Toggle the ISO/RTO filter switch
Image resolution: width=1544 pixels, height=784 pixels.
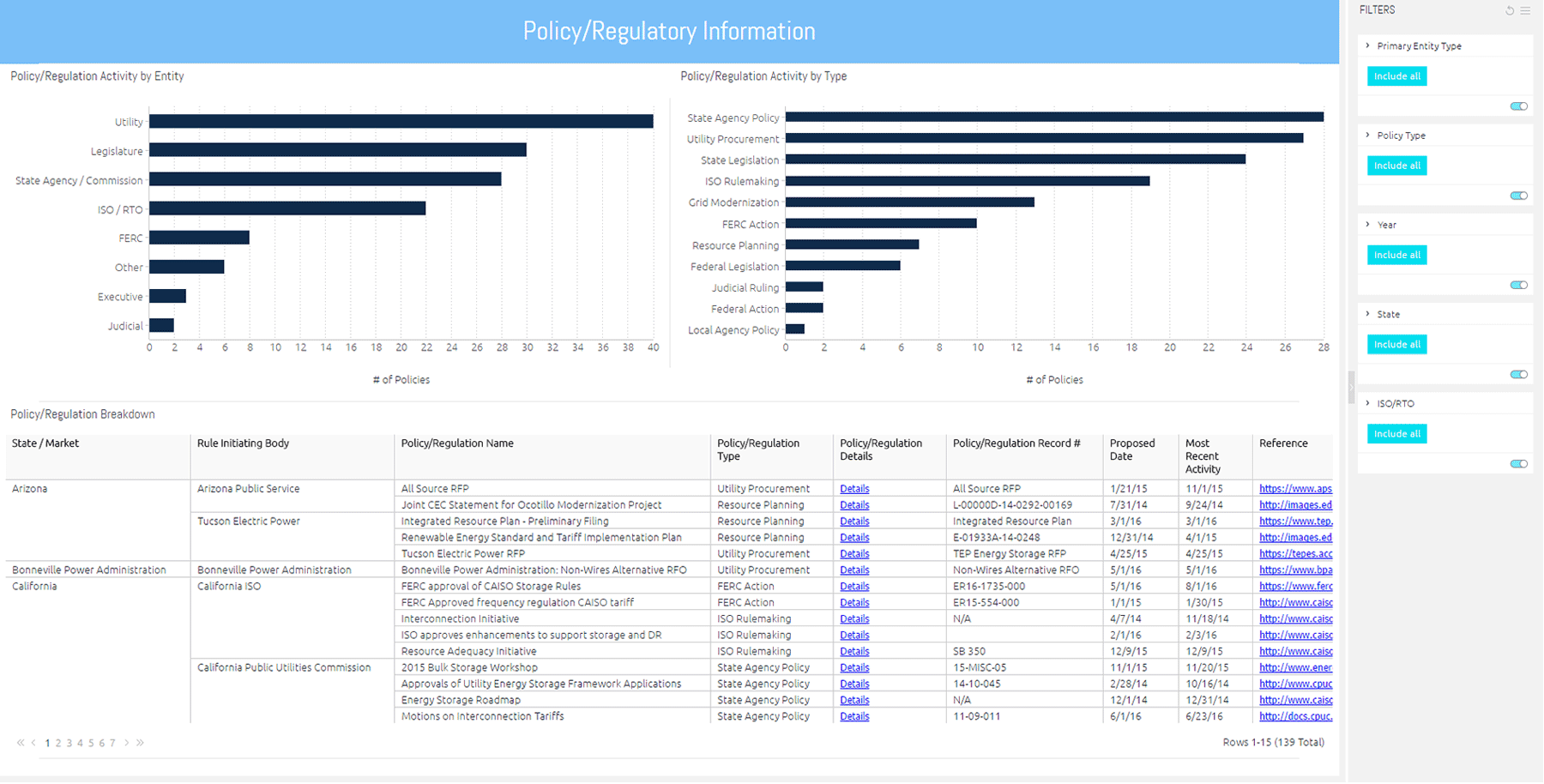pos(1518,464)
